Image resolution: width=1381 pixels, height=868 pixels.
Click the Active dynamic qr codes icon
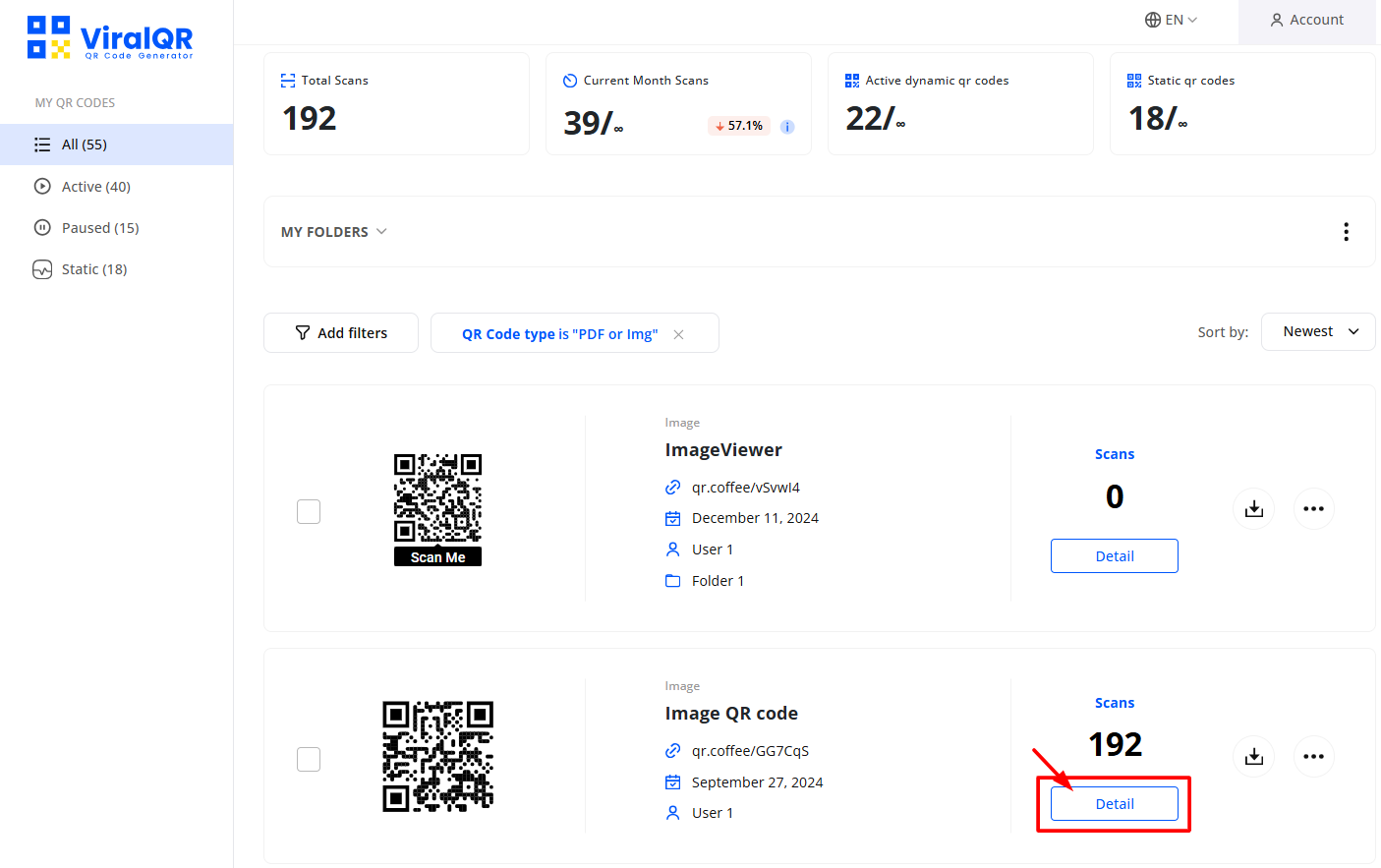[852, 81]
